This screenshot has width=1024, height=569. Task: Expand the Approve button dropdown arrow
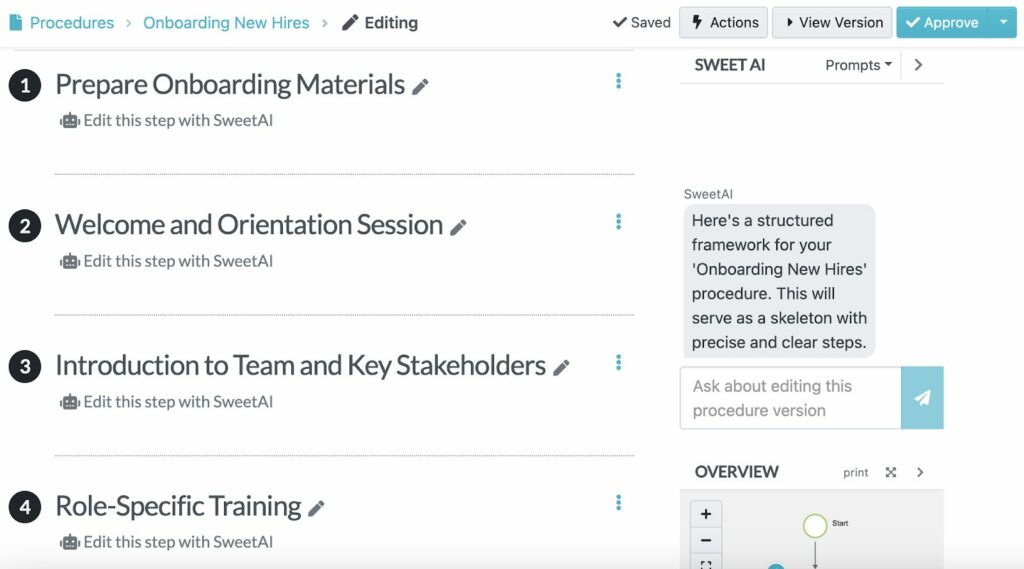click(x=1002, y=22)
